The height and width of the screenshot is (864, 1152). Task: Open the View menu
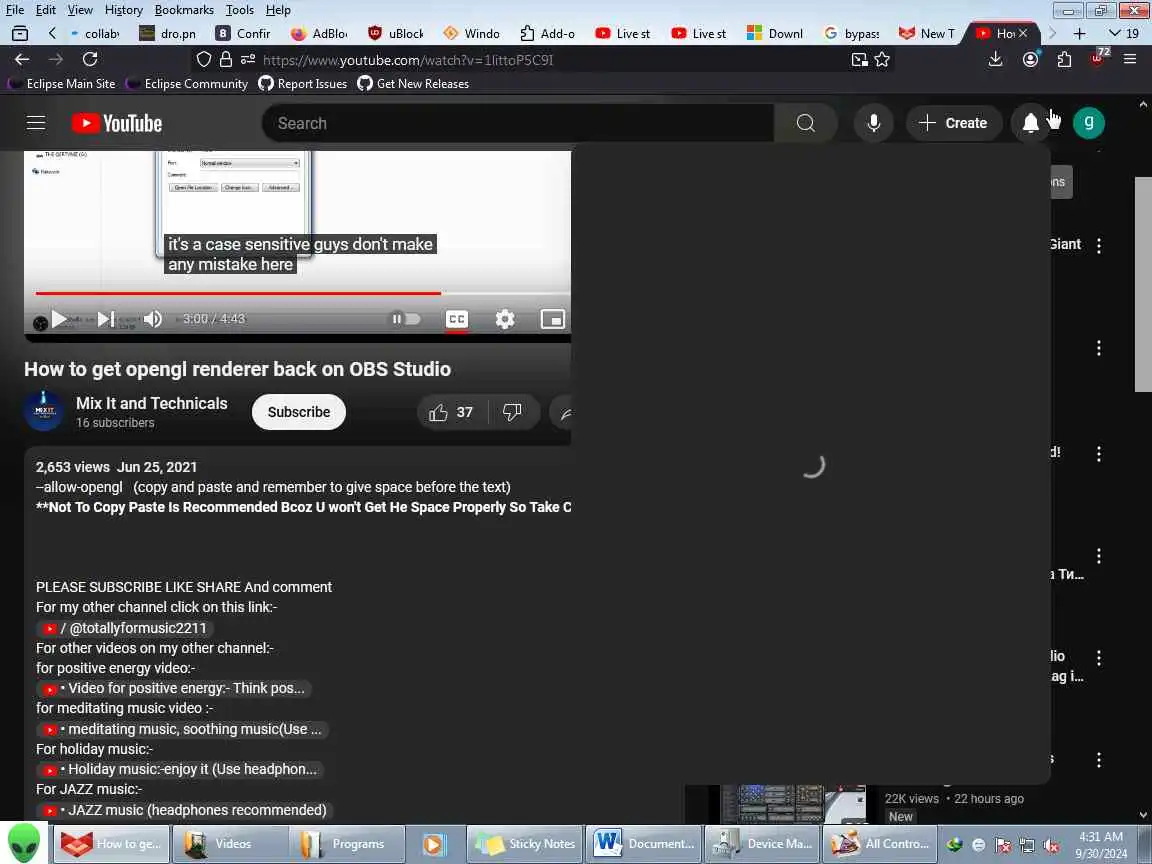80,10
